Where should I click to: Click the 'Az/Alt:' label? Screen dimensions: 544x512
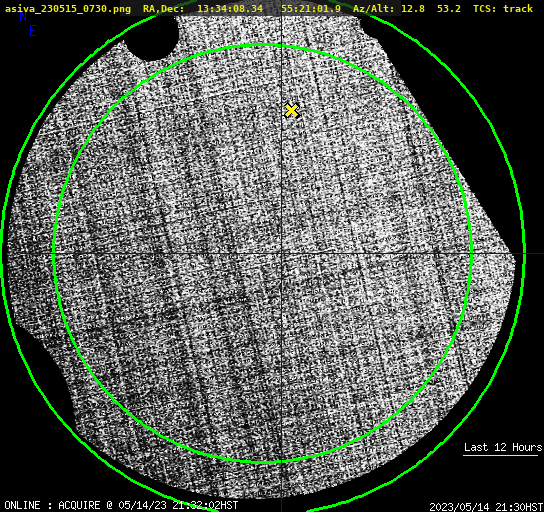tap(374, 8)
